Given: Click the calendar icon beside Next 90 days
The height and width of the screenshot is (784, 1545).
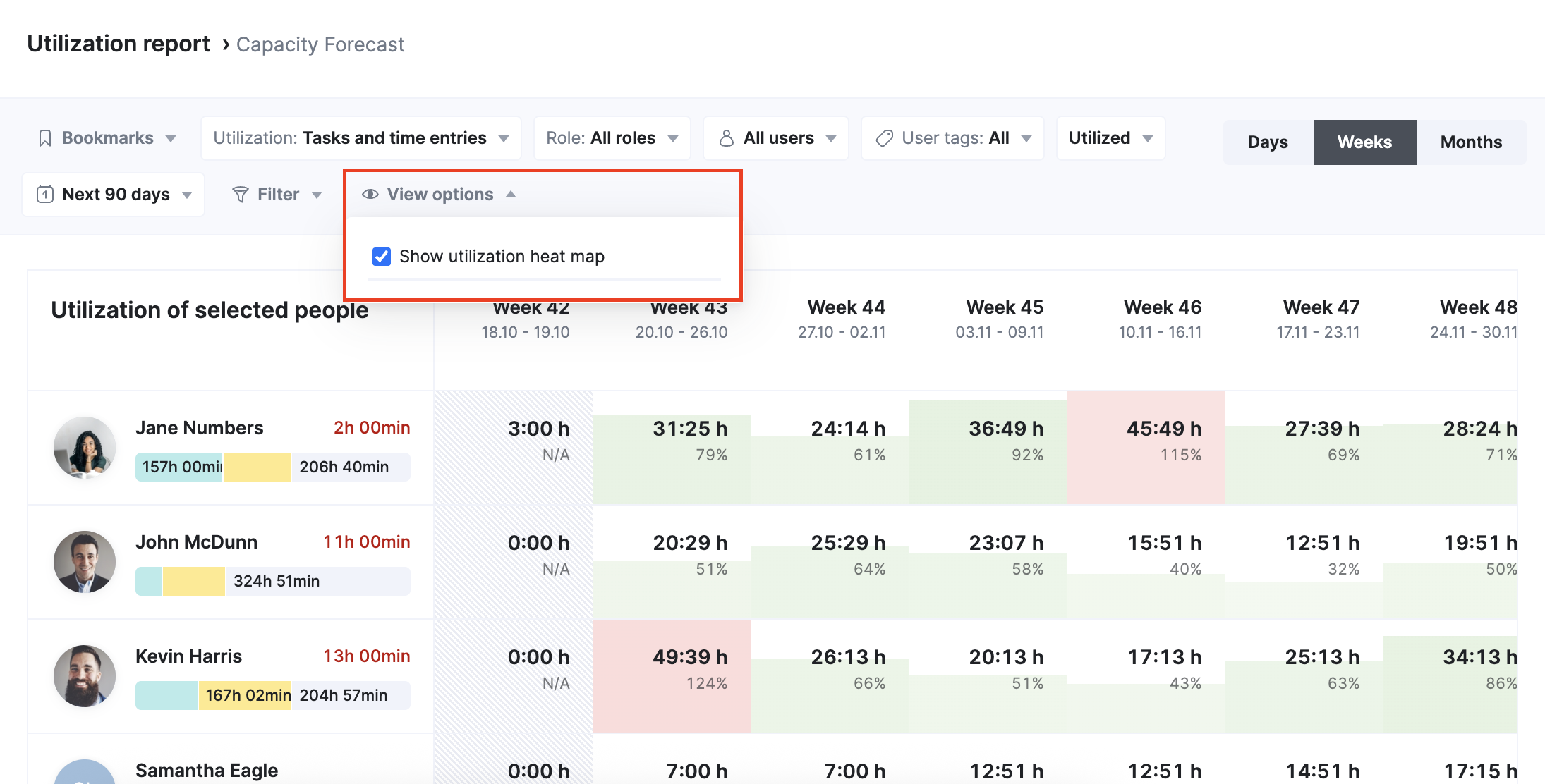Looking at the screenshot, I should click(45, 195).
